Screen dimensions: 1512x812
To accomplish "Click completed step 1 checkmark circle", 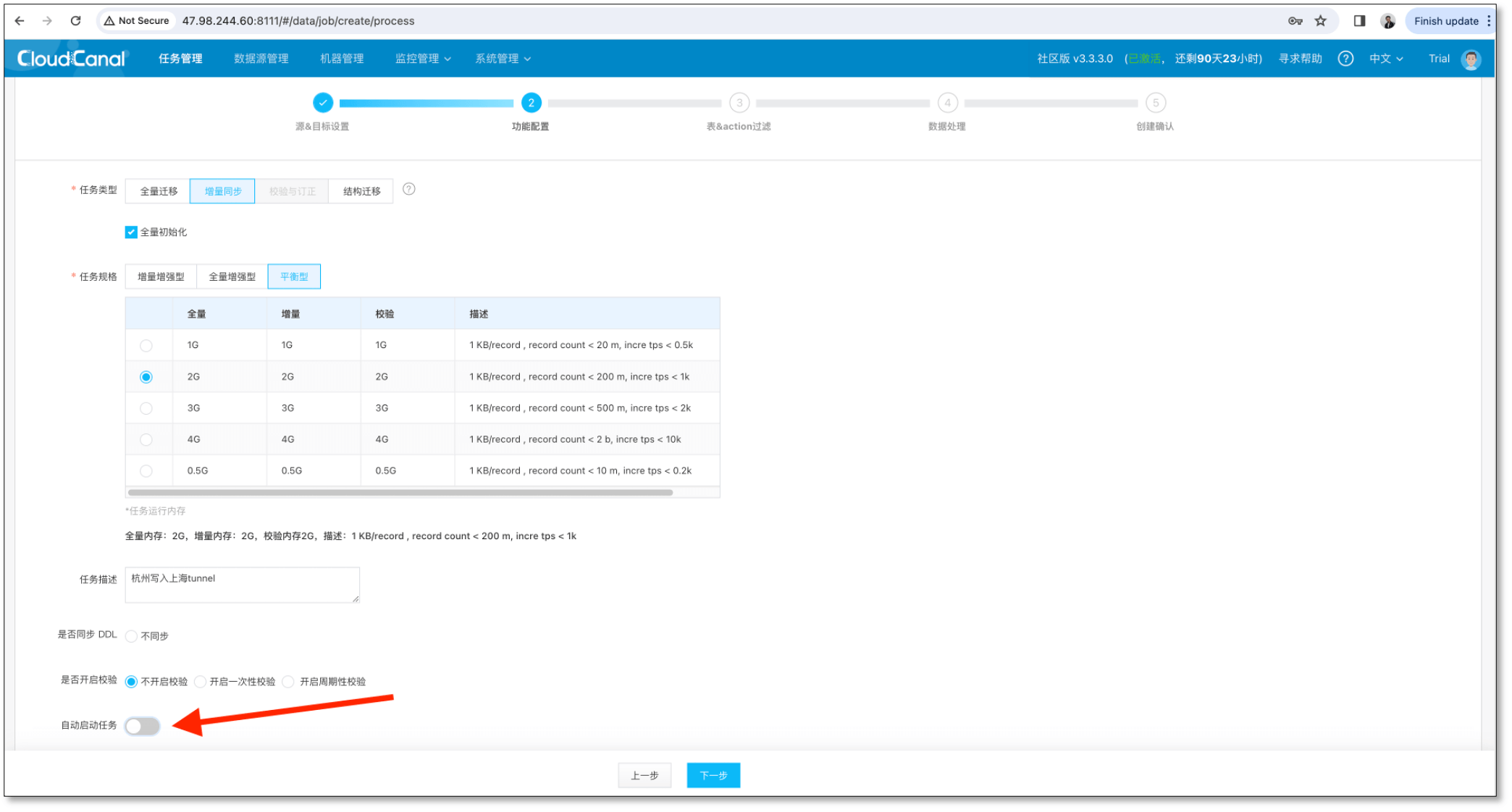I will (x=323, y=103).
